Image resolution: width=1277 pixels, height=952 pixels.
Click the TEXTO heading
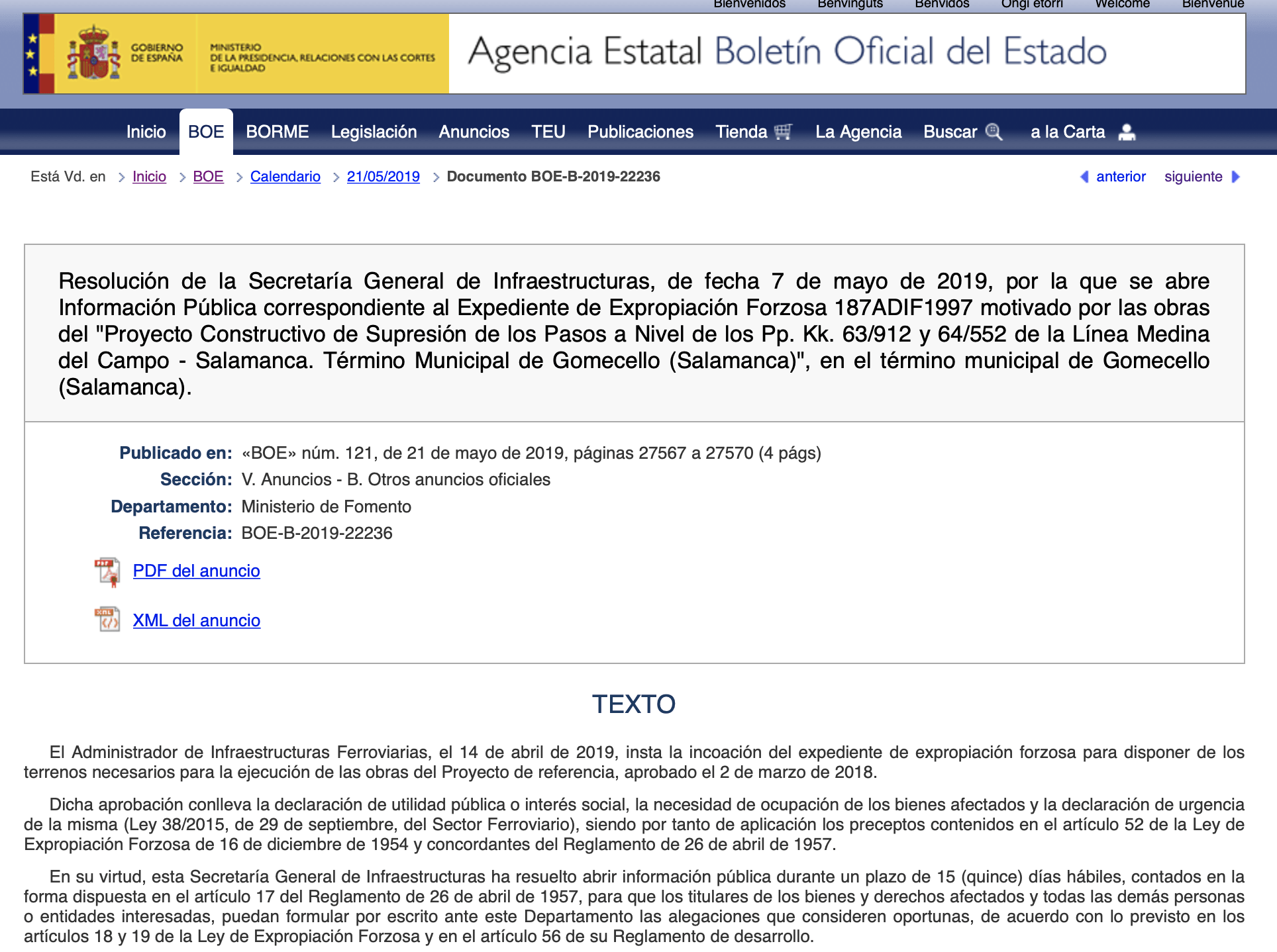[x=634, y=704]
